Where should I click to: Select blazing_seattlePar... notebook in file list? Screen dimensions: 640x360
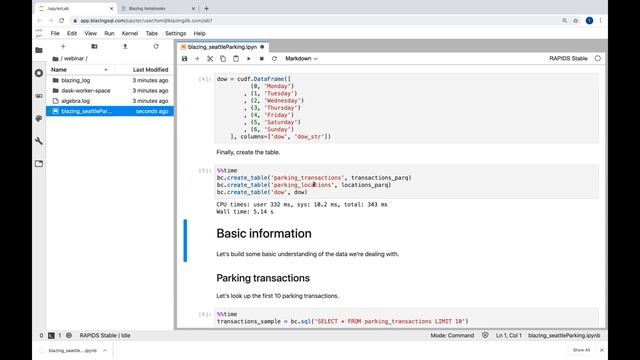tap(110, 111)
